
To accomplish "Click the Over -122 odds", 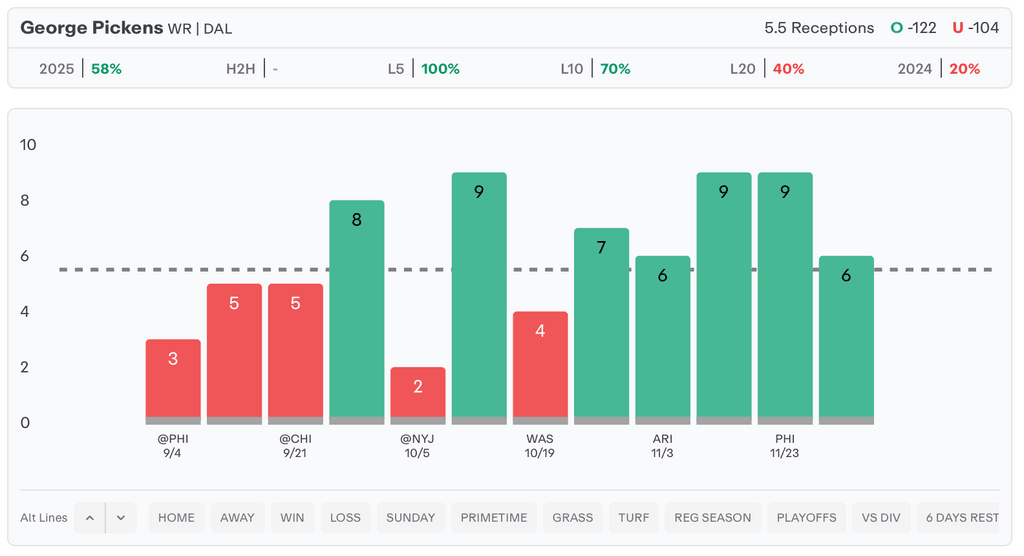I will tap(914, 28).
